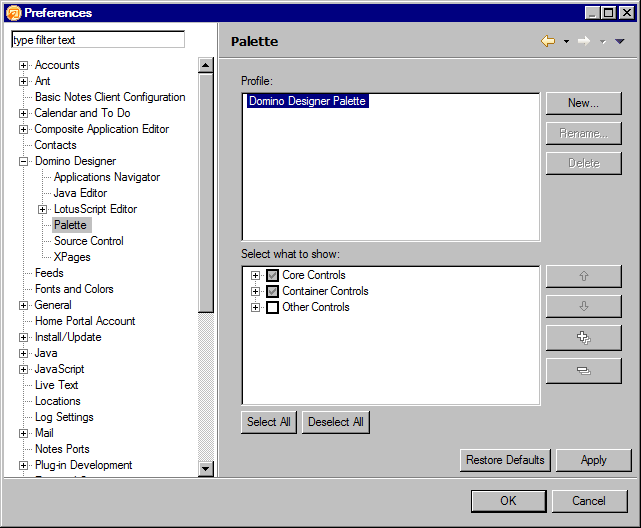641x528 pixels.
Task: Click the Preferences title bar app icon
Action: tap(13, 13)
